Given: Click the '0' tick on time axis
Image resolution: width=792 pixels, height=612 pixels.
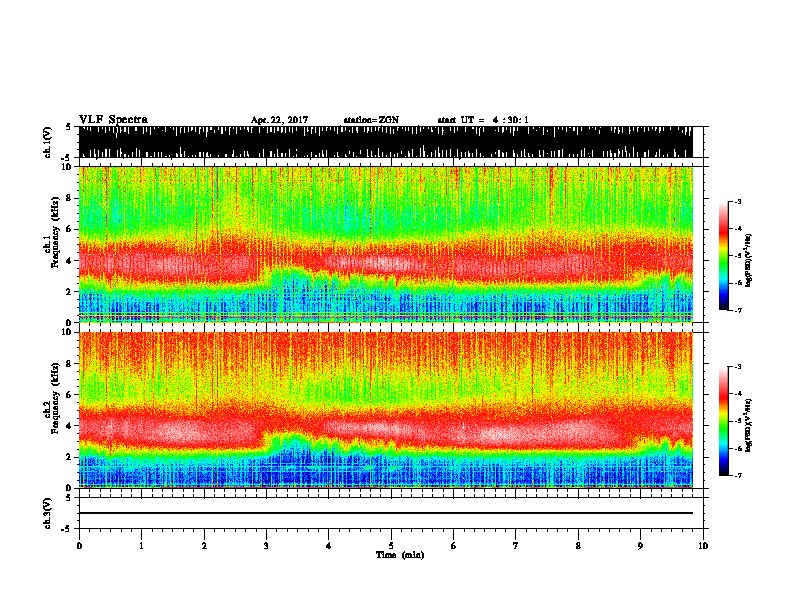Looking at the screenshot, I should (79, 546).
